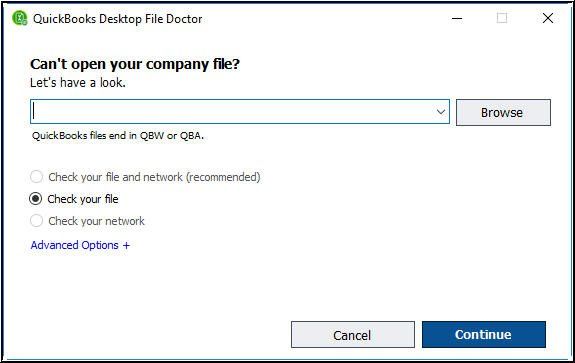
Task: Click the green QuickBooks File Doctor logo
Action: point(19,18)
